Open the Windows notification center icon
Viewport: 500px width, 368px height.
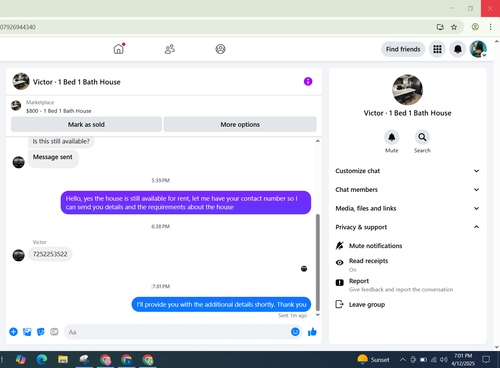486,360
